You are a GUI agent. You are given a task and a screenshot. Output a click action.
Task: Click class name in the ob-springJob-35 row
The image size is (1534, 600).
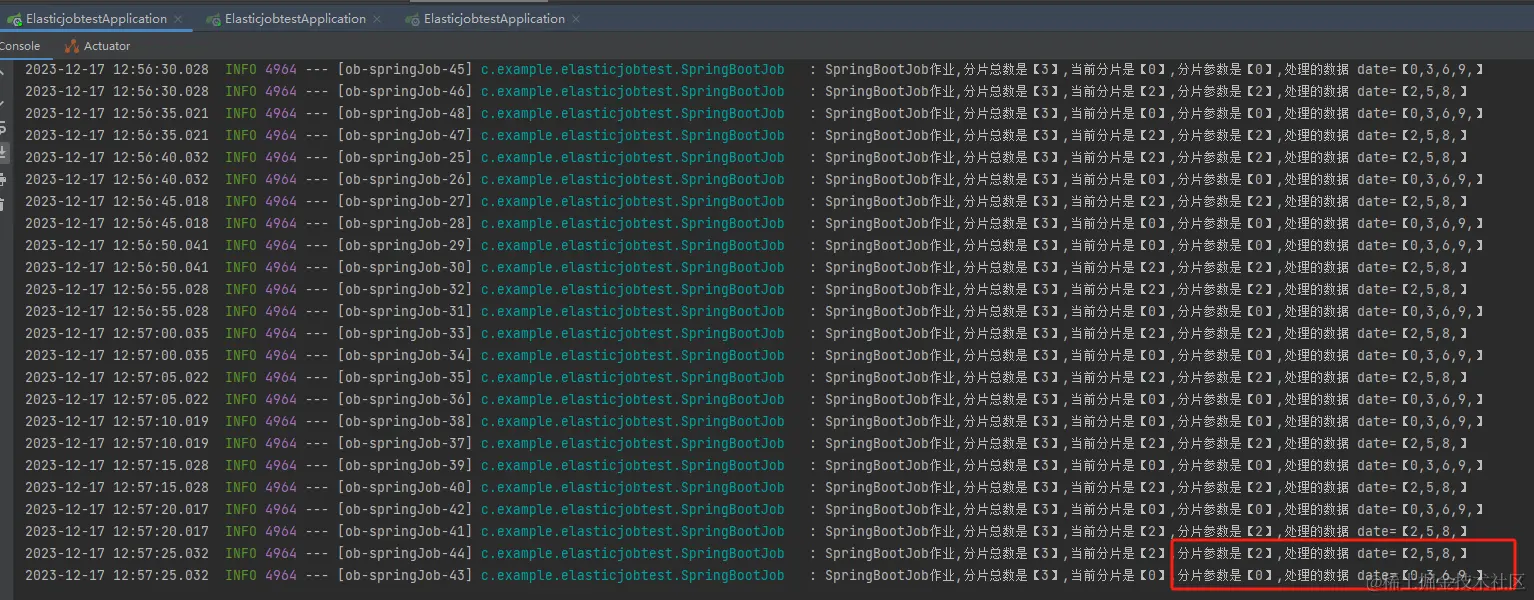coord(633,377)
